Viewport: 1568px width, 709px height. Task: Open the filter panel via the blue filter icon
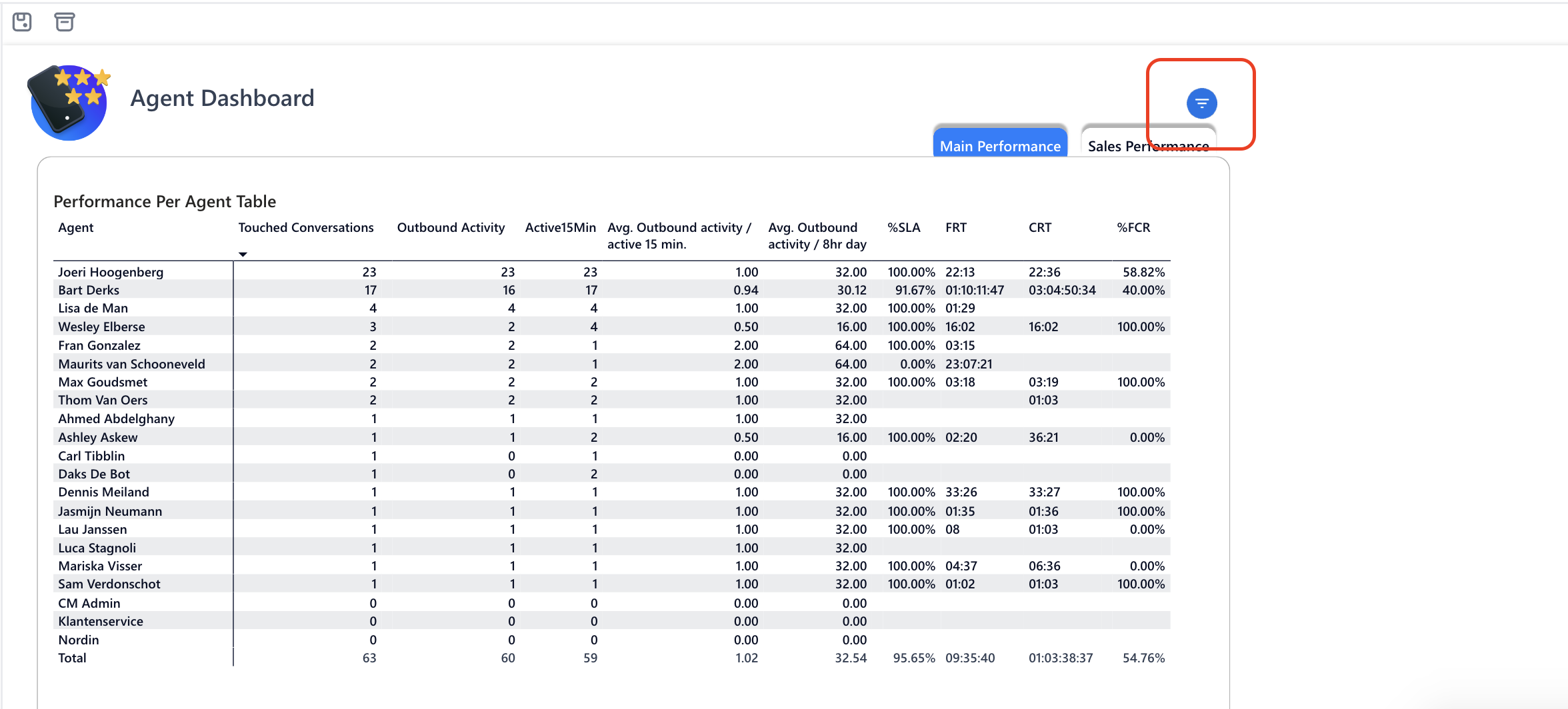pyautogui.click(x=1201, y=103)
